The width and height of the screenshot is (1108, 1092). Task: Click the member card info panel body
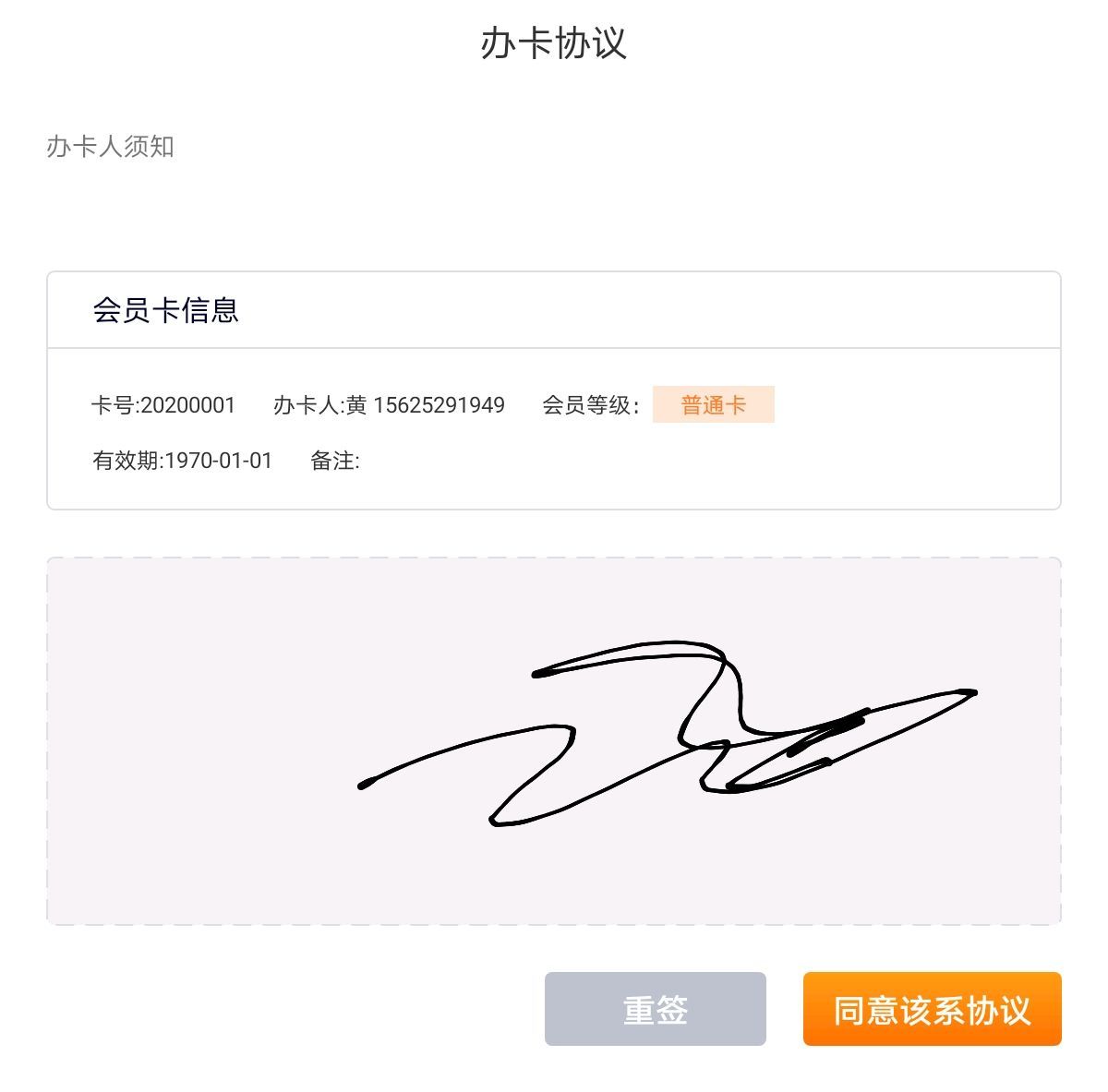[x=554, y=429]
